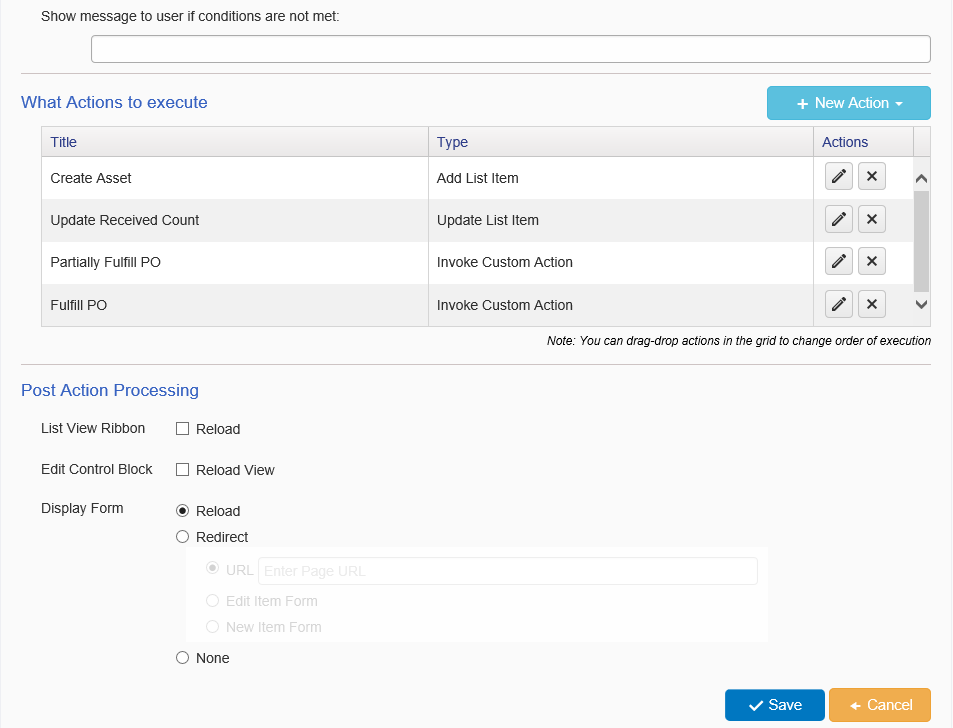Choose None for Display Form

182,658
